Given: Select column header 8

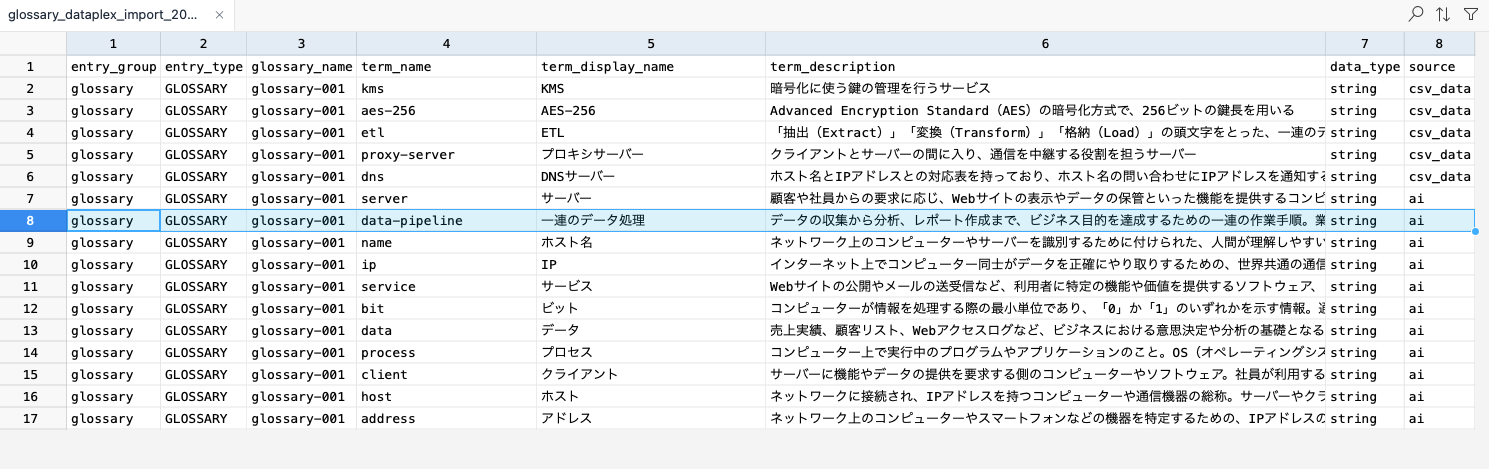Looking at the screenshot, I should [x=1439, y=44].
